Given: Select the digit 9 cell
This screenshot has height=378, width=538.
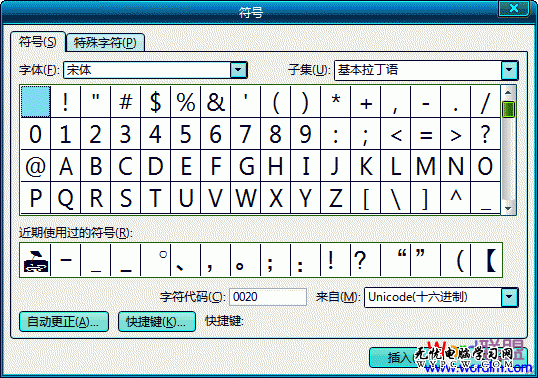Looking at the screenshot, I should tap(305, 134).
